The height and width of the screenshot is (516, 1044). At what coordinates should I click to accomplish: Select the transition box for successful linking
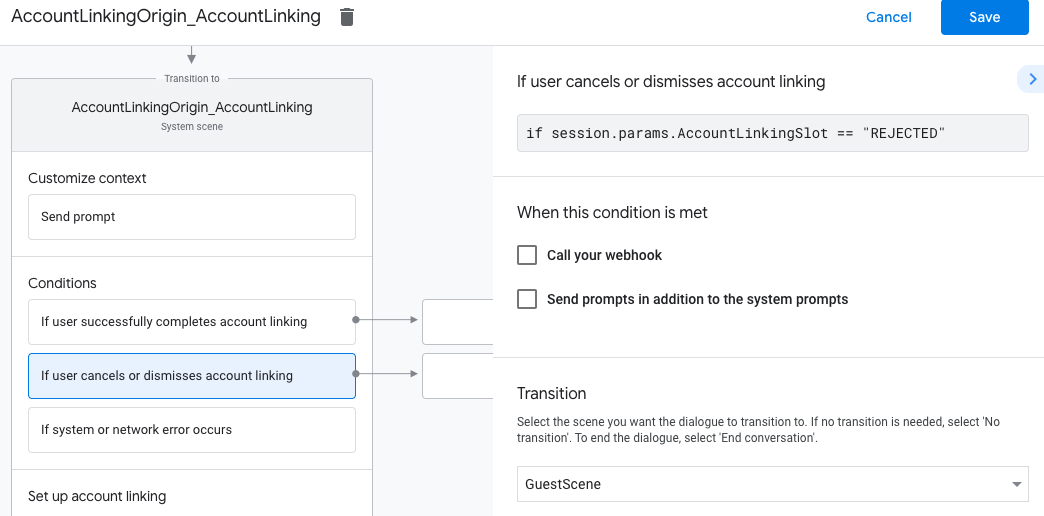[x=457, y=322]
